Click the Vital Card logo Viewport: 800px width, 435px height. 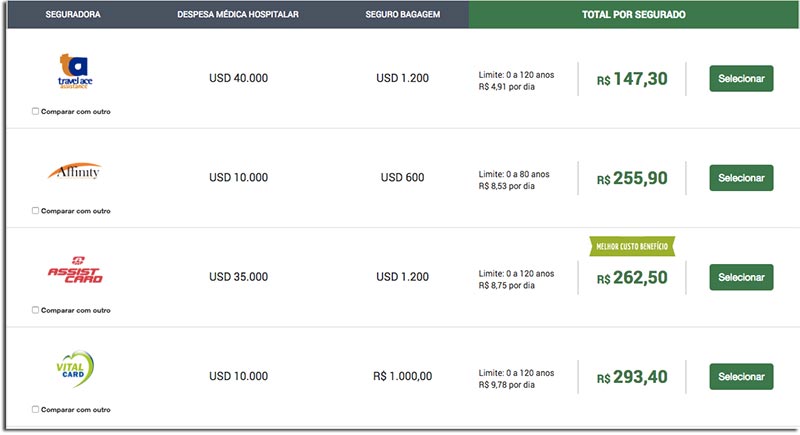click(75, 369)
